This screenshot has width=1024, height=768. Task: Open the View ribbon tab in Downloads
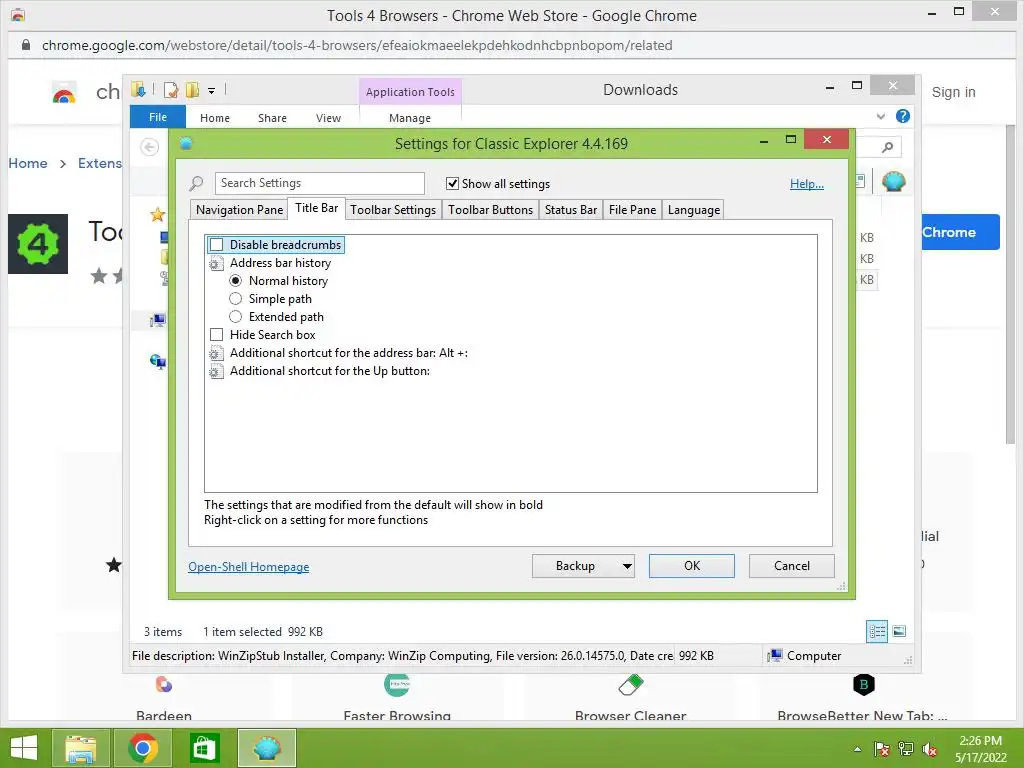328,118
